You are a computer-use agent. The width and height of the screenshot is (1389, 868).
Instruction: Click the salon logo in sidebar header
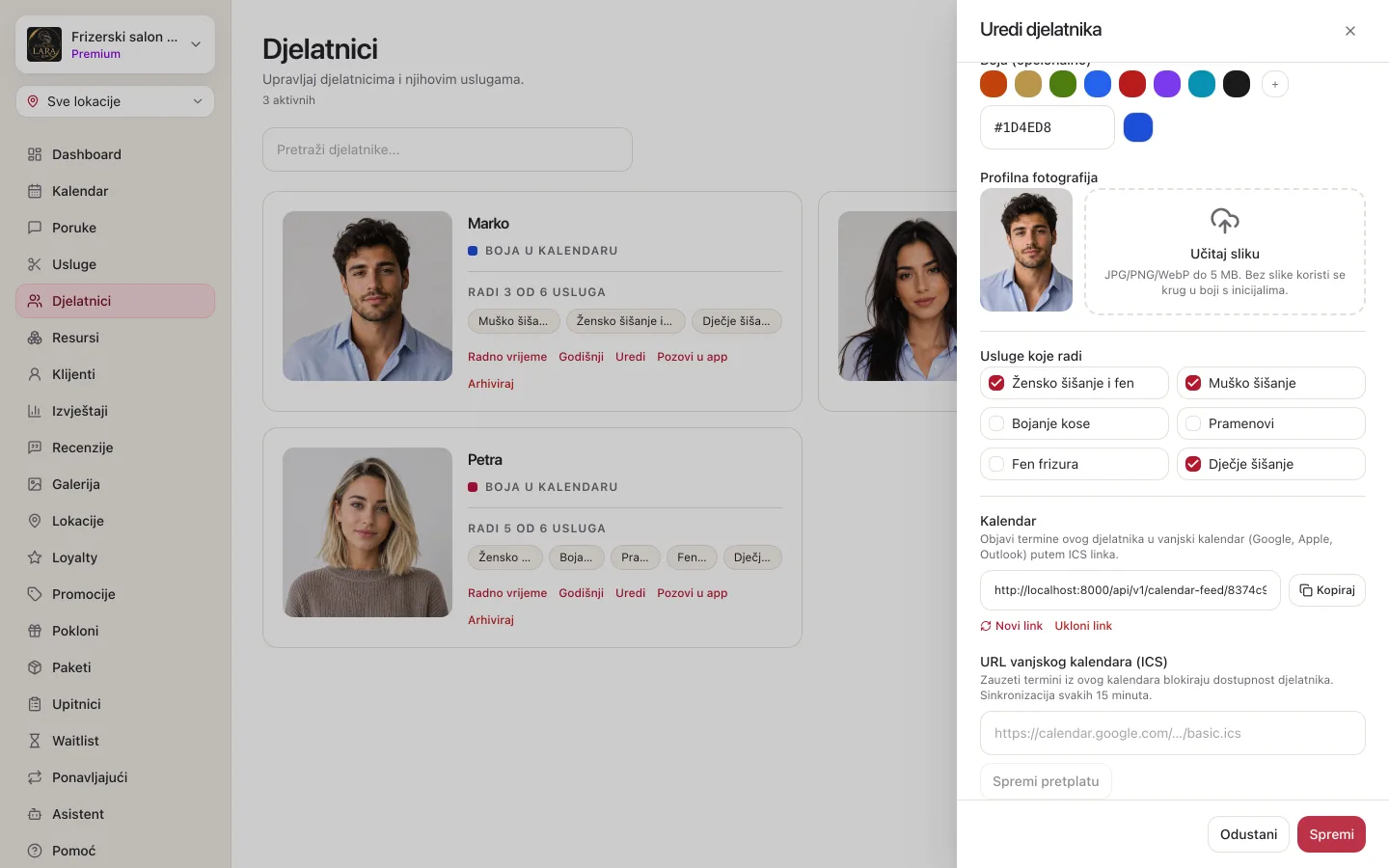[x=44, y=44]
